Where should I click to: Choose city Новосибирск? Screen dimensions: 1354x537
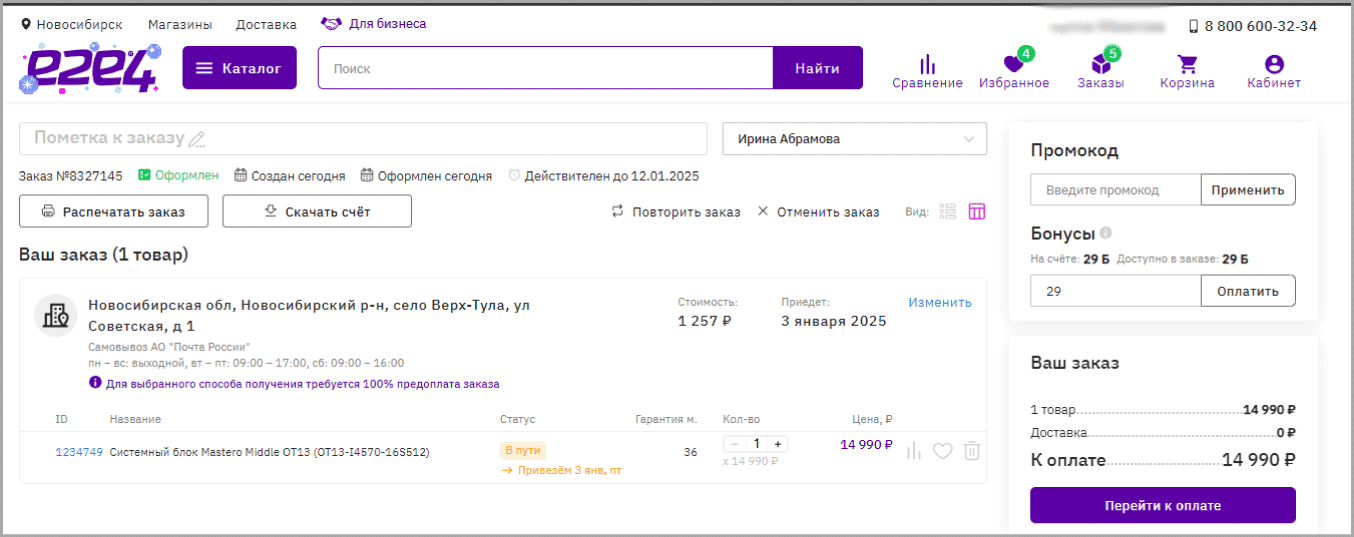(80, 24)
